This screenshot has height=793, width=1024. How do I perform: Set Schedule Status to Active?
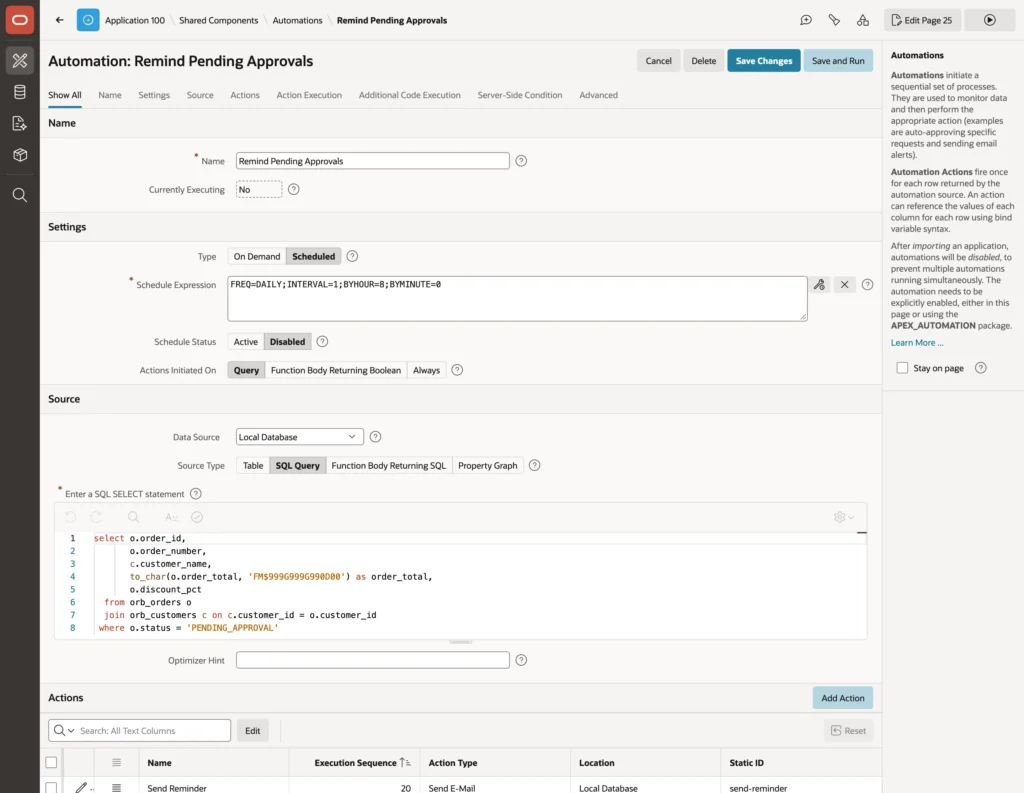246,341
